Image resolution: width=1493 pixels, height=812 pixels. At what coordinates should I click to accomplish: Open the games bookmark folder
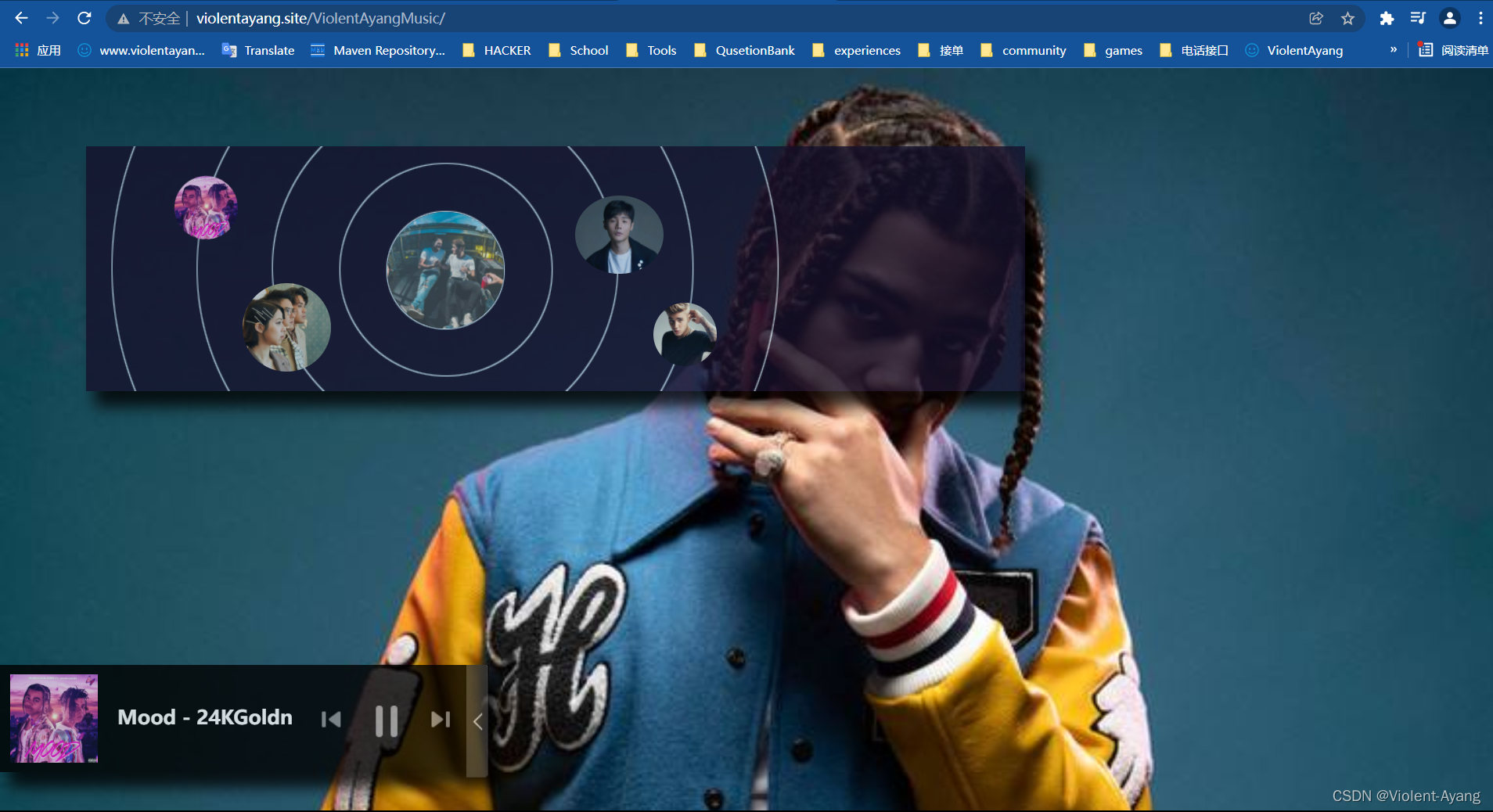1113,50
